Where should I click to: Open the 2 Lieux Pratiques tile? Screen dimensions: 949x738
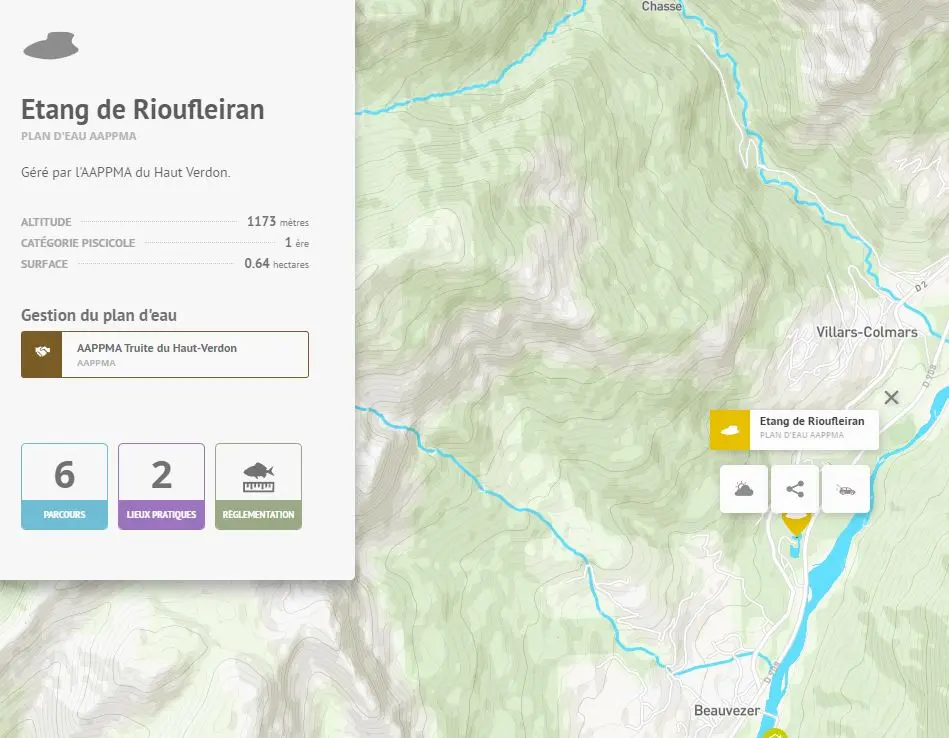pos(161,486)
